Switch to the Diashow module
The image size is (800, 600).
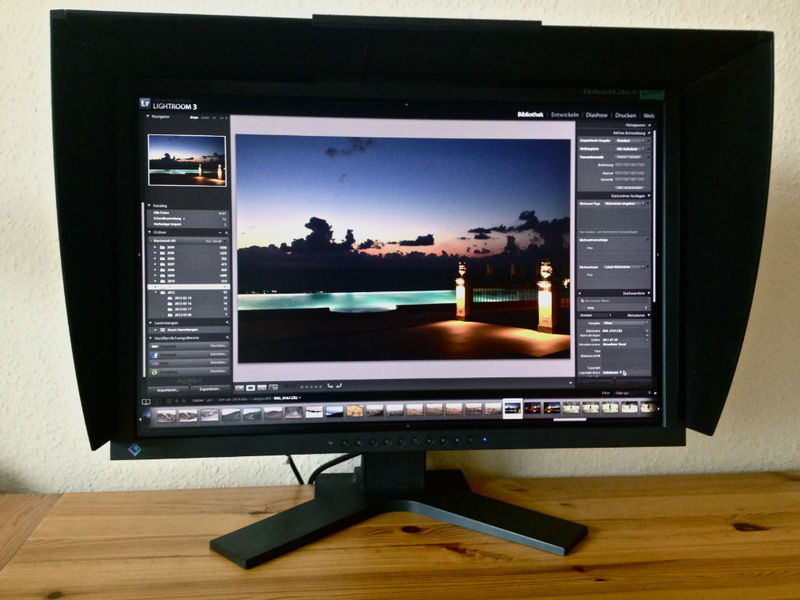click(596, 115)
